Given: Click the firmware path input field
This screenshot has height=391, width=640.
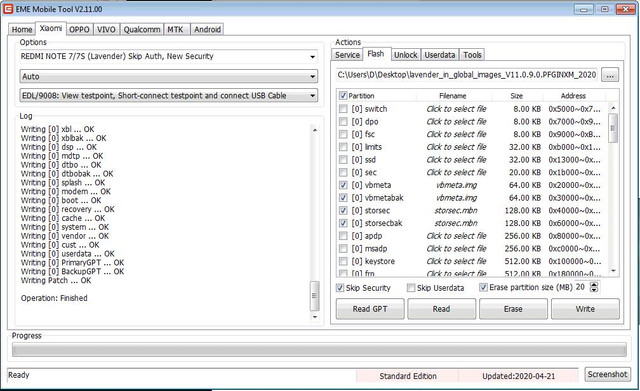Looking at the screenshot, I should 467,75.
